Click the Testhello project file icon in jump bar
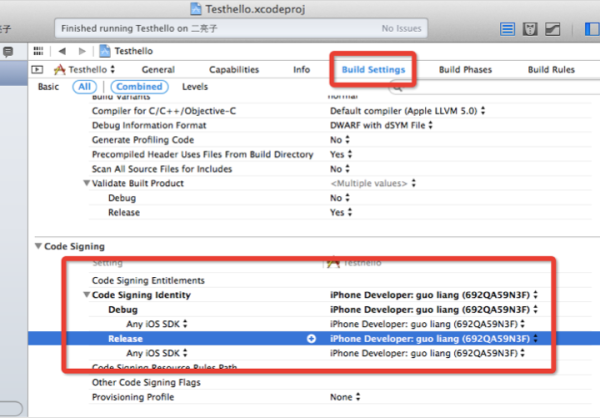 tap(105, 51)
